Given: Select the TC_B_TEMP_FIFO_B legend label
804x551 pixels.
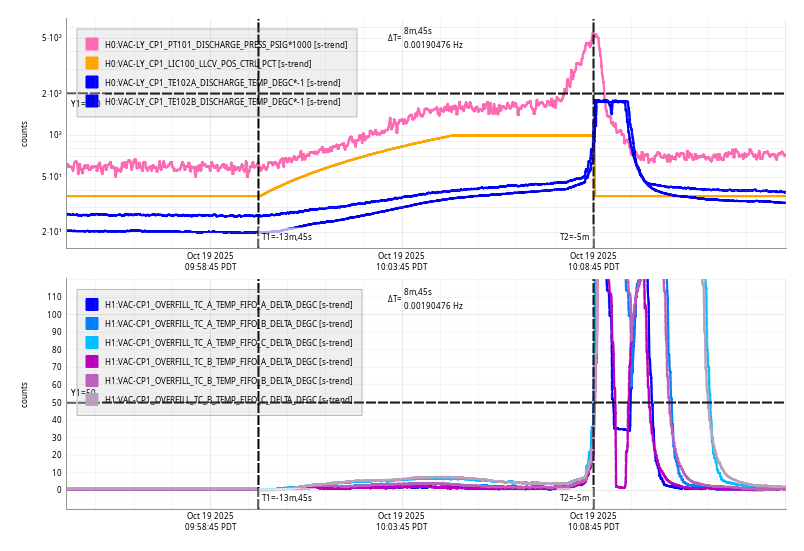Looking at the screenshot, I should pyautogui.click(x=228, y=380).
